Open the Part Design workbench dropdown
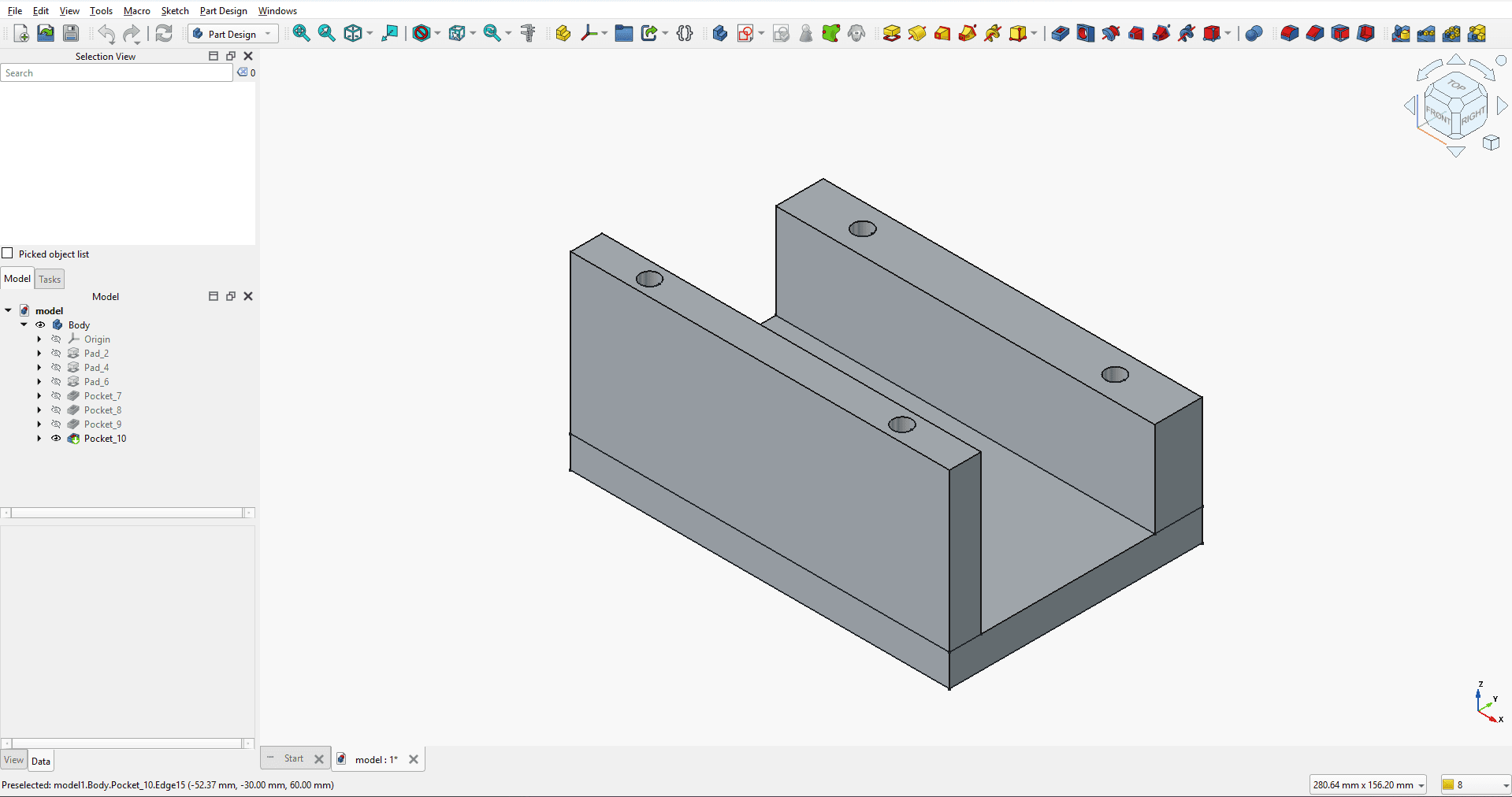1512x797 pixels. point(233,33)
